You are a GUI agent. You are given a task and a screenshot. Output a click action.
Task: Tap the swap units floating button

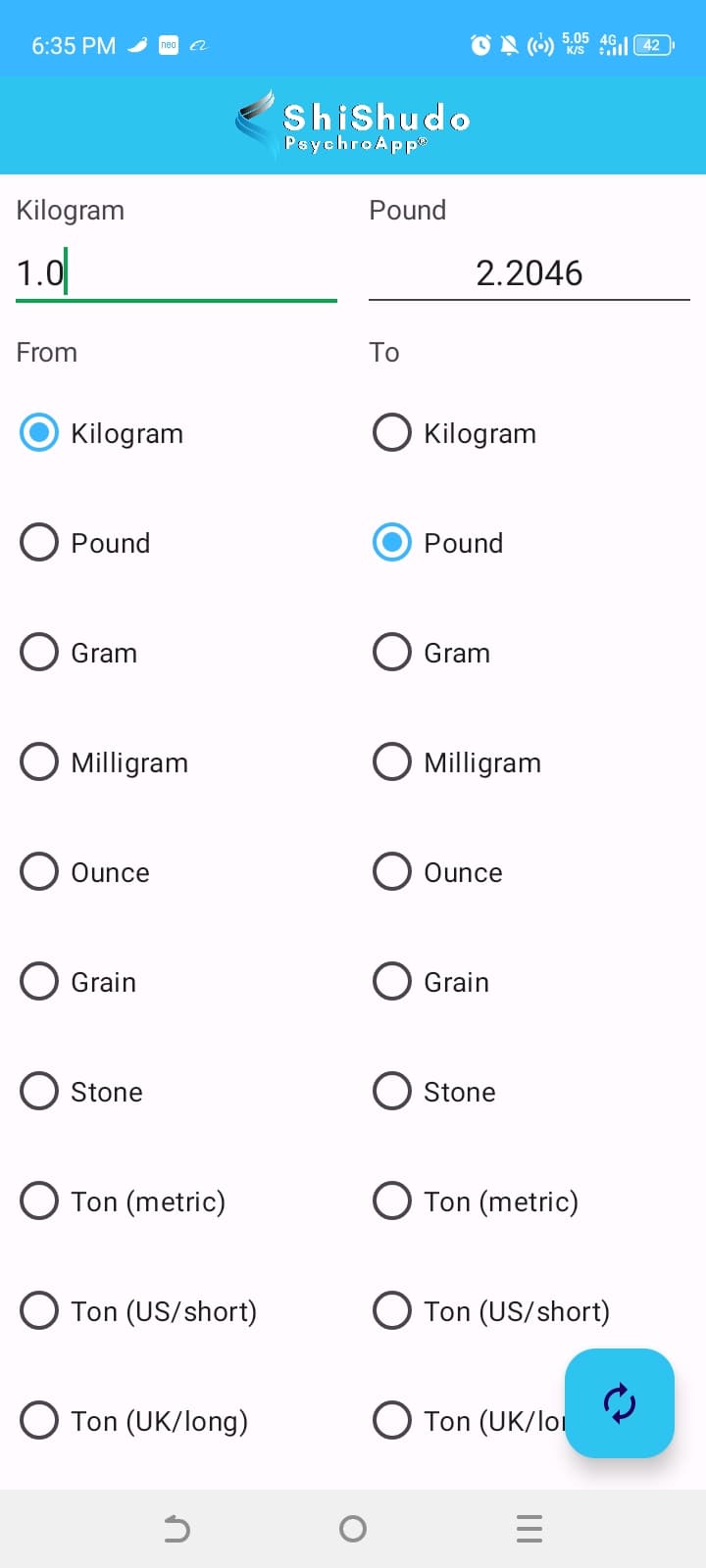click(619, 1402)
